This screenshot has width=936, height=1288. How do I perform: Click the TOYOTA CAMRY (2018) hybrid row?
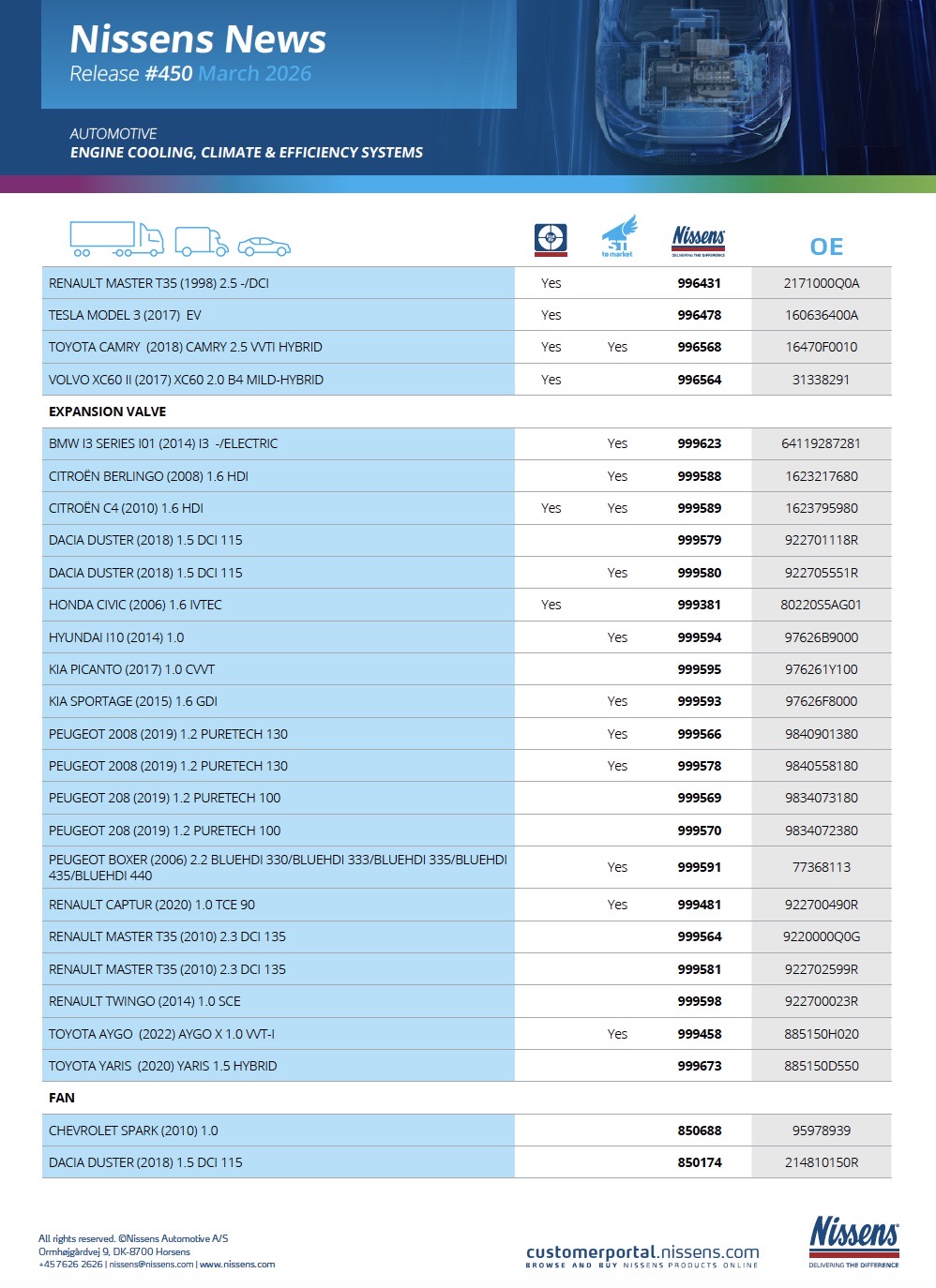tap(186, 347)
